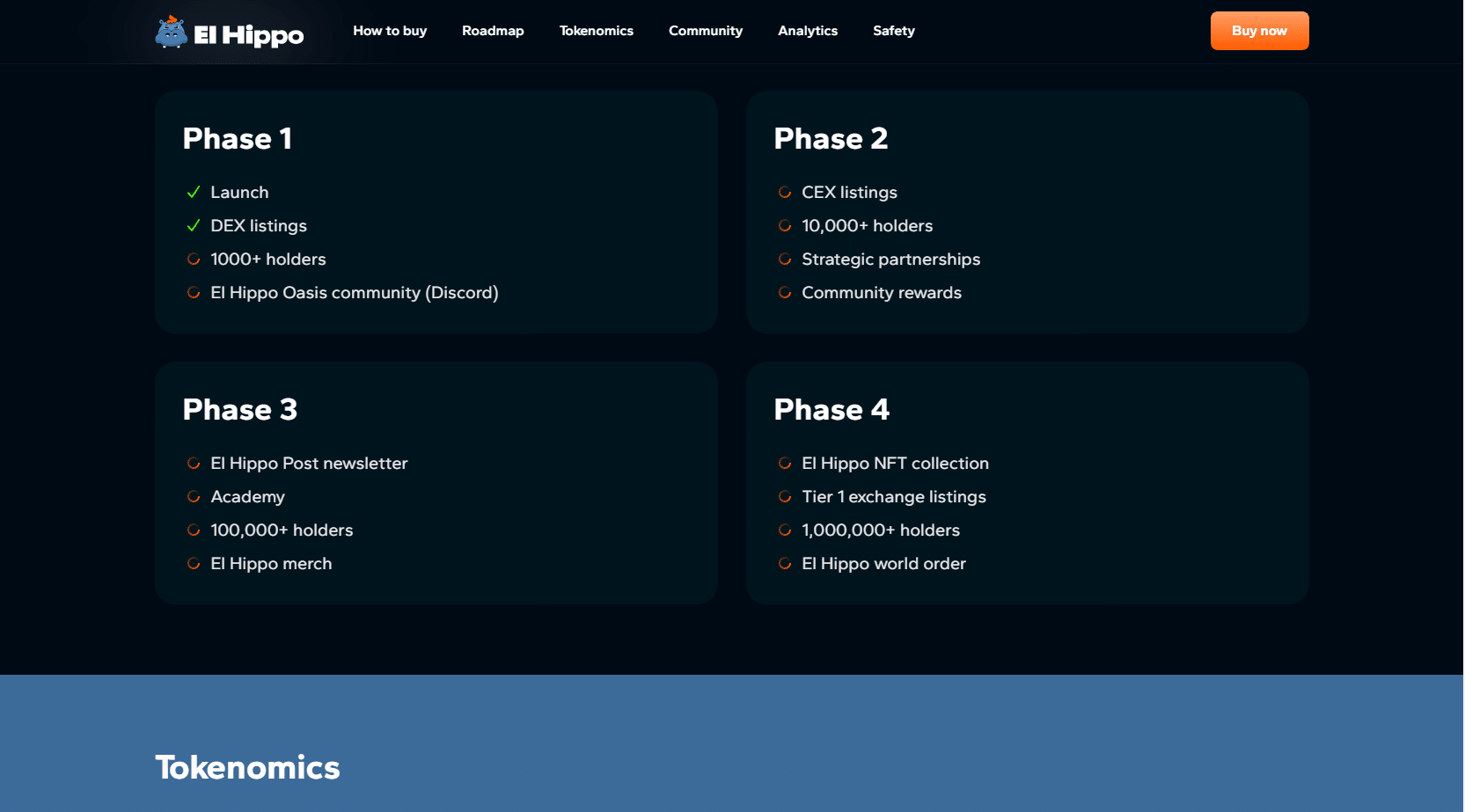Click the 10,000+ holders text
The width and height of the screenshot is (1465, 812).
[x=867, y=226]
